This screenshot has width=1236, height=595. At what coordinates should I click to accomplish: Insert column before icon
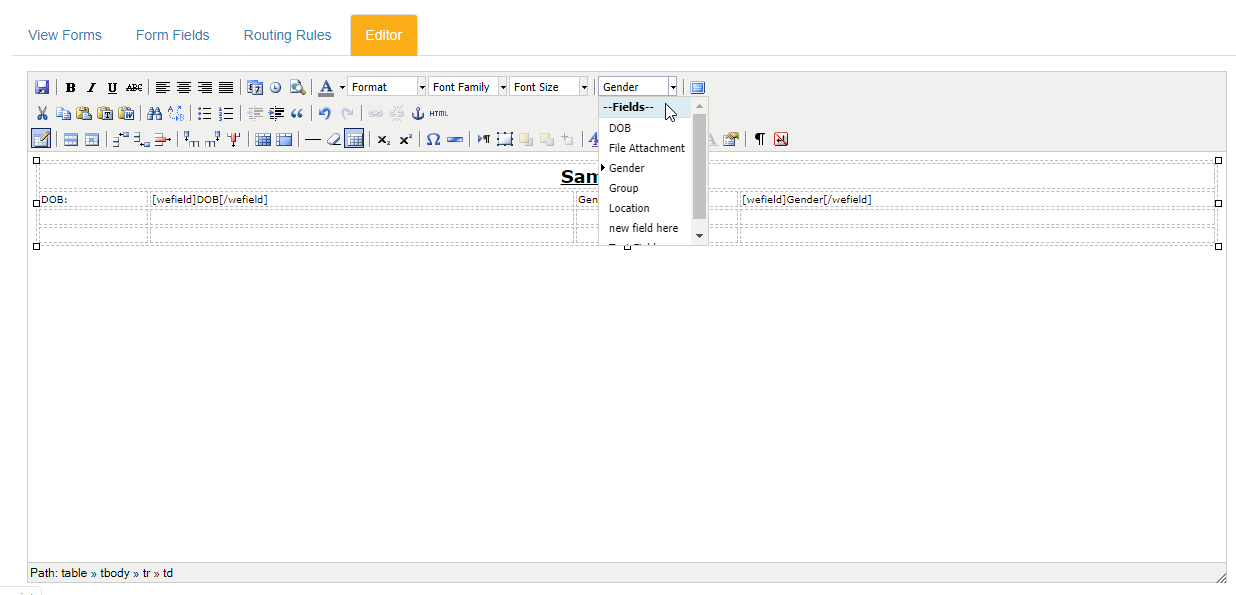coord(190,139)
